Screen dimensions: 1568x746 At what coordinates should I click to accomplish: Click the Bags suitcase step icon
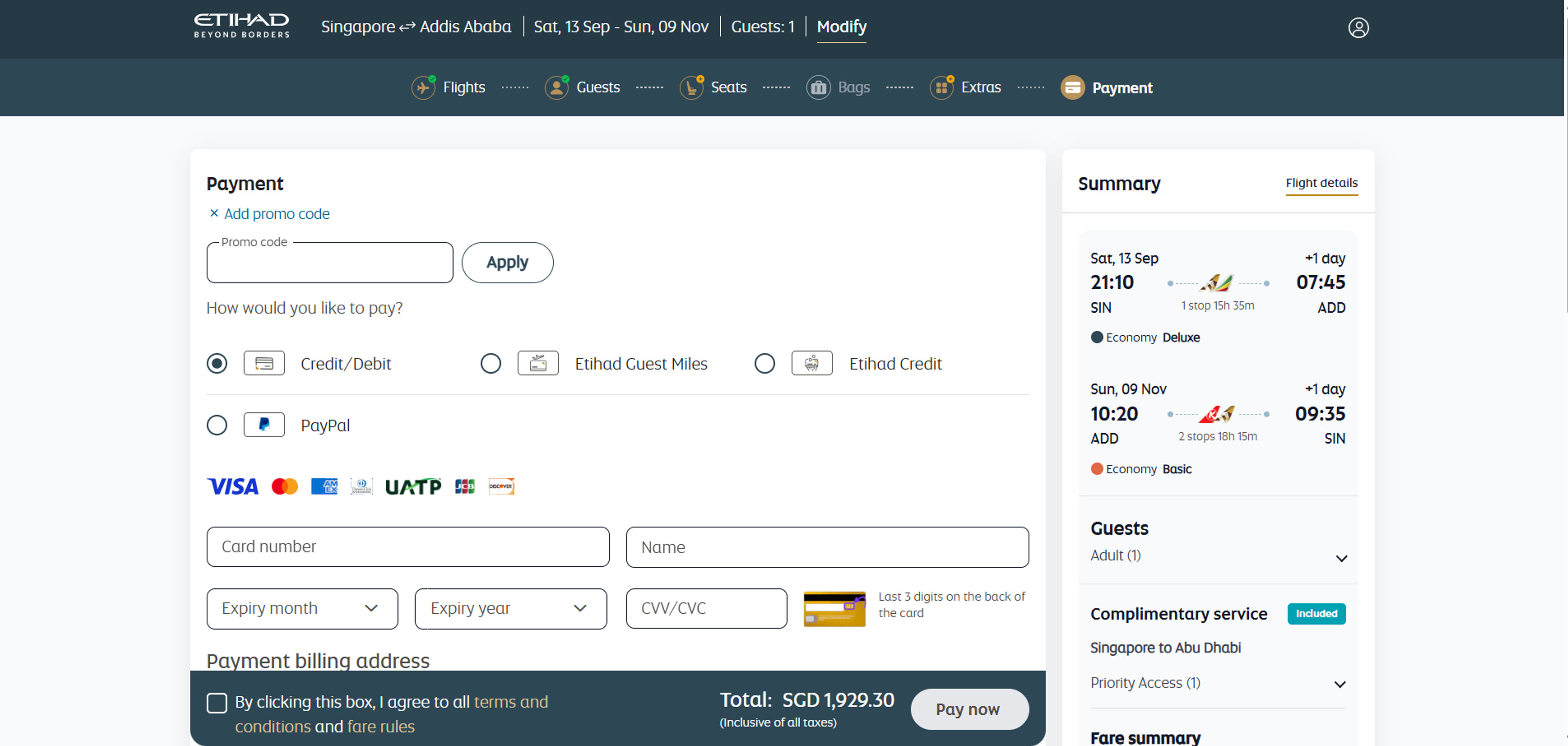pyautogui.click(x=818, y=88)
